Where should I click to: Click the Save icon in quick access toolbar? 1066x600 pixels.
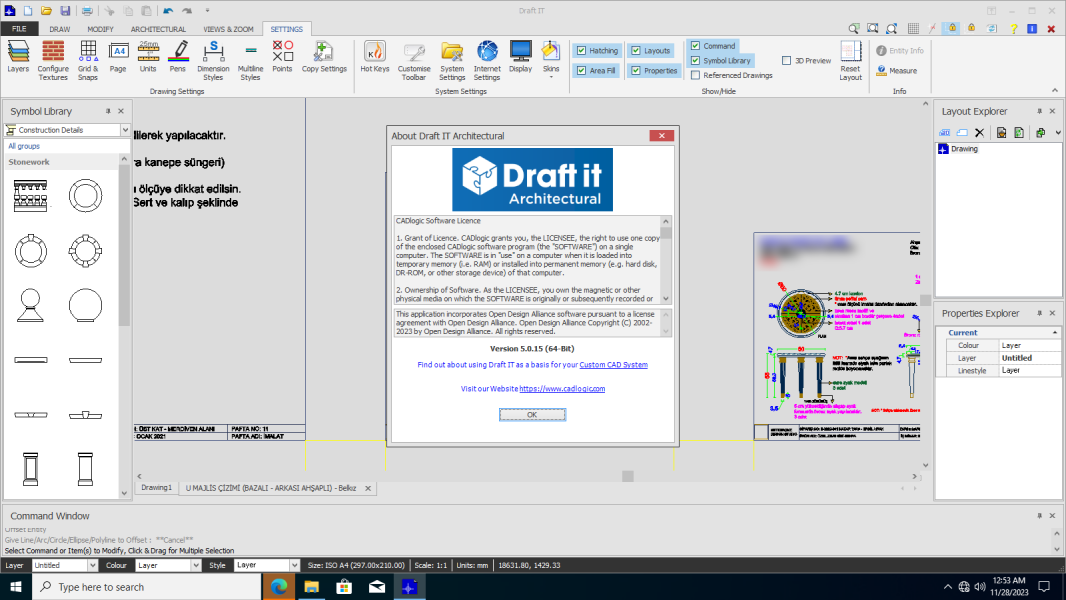pos(65,10)
